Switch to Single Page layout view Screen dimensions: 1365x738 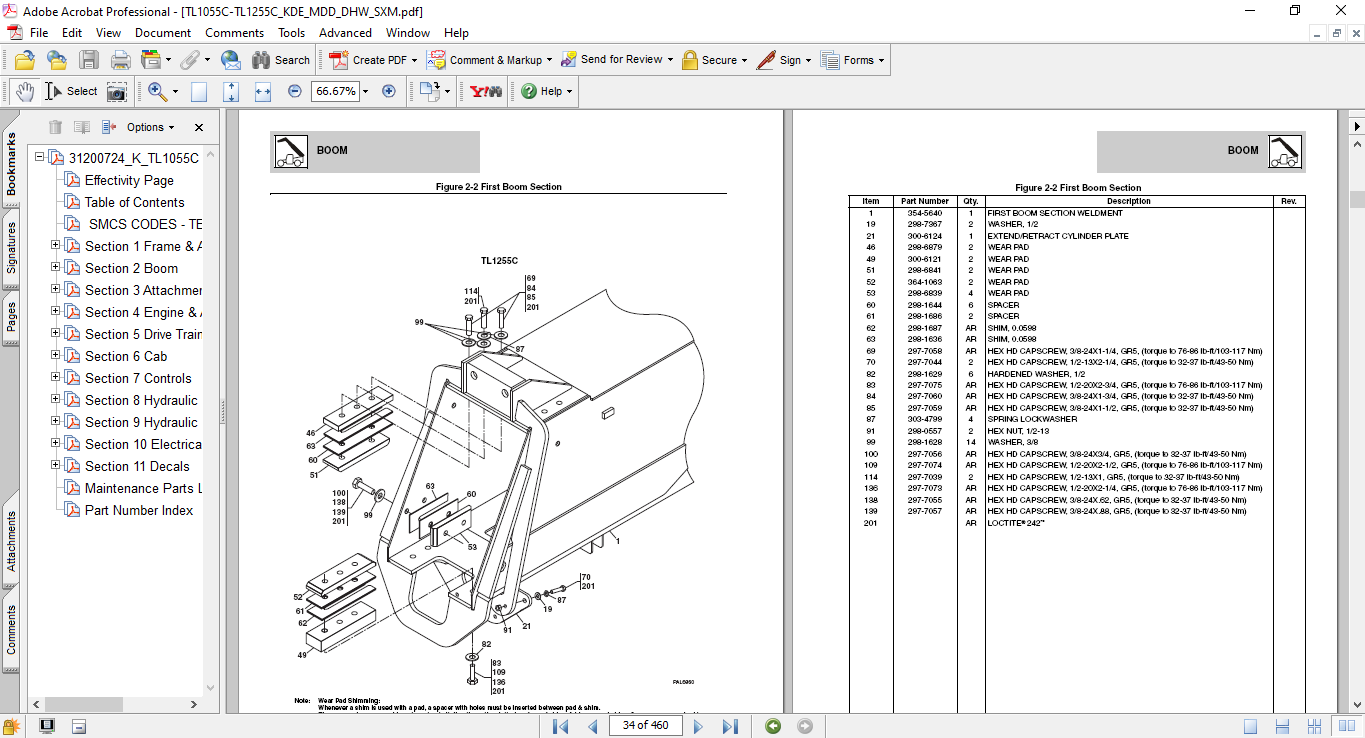(x=1250, y=726)
